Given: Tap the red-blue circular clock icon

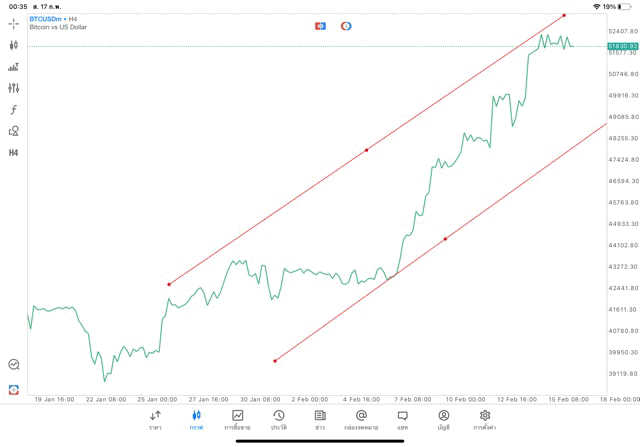Looking at the screenshot, I should pyautogui.click(x=346, y=25).
